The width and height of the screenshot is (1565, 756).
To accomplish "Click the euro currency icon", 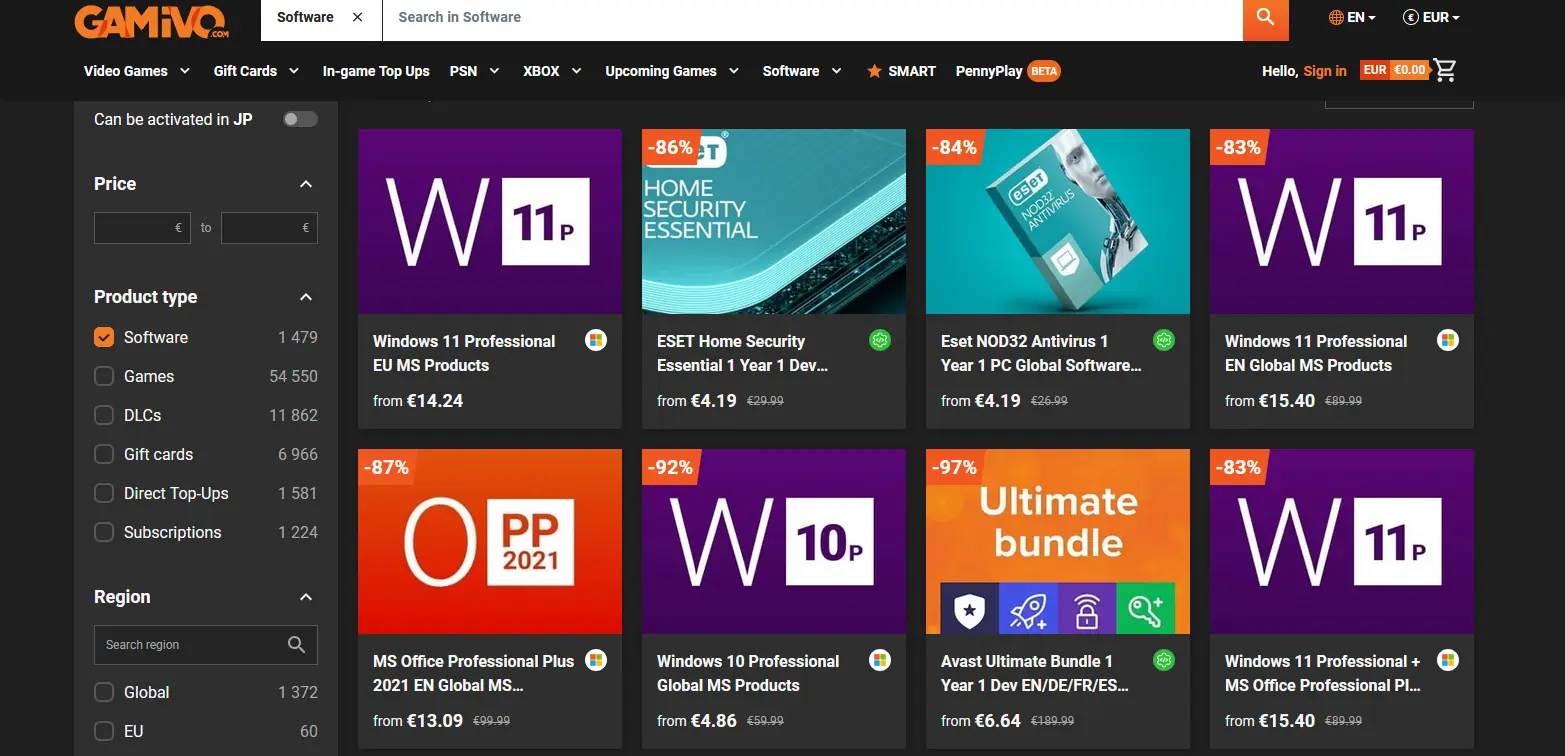I will tap(1411, 17).
